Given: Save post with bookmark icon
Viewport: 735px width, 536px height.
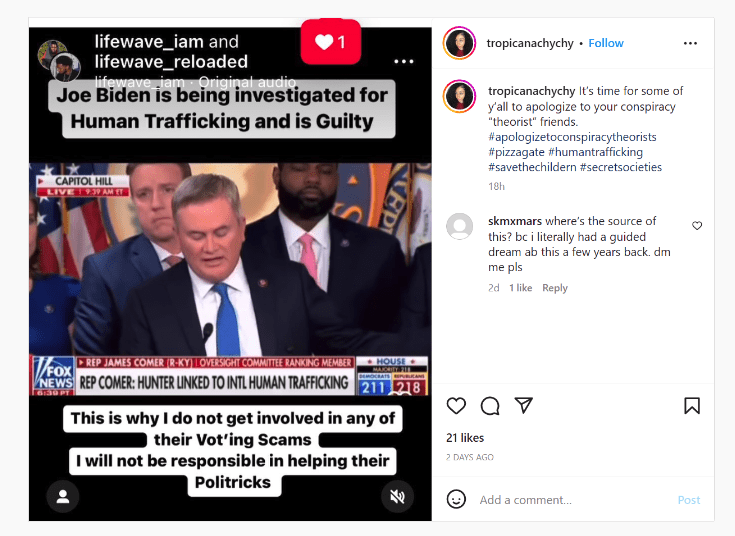Looking at the screenshot, I should tap(692, 406).
